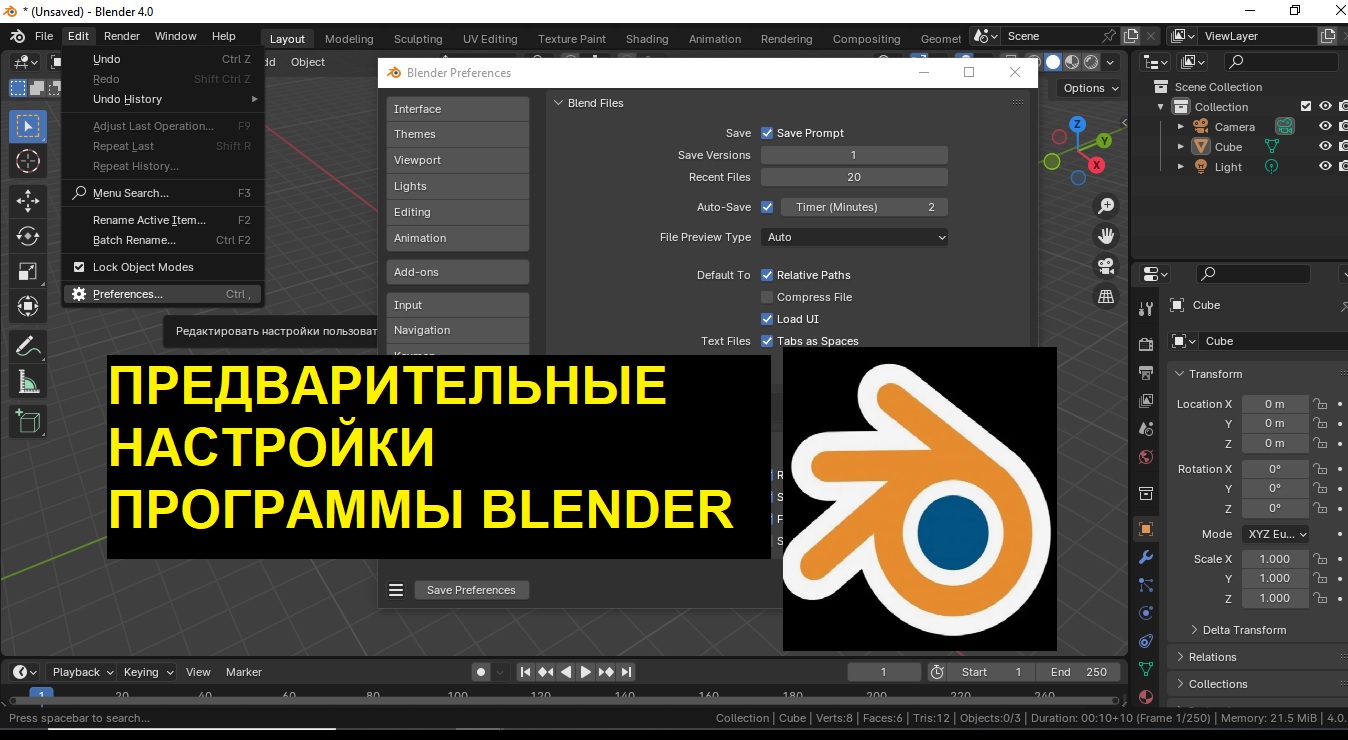Image resolution: width=1348 pixels, height=740 pixels.
Task: Expand the Delta Transform panel
Action: [1244, 630]
